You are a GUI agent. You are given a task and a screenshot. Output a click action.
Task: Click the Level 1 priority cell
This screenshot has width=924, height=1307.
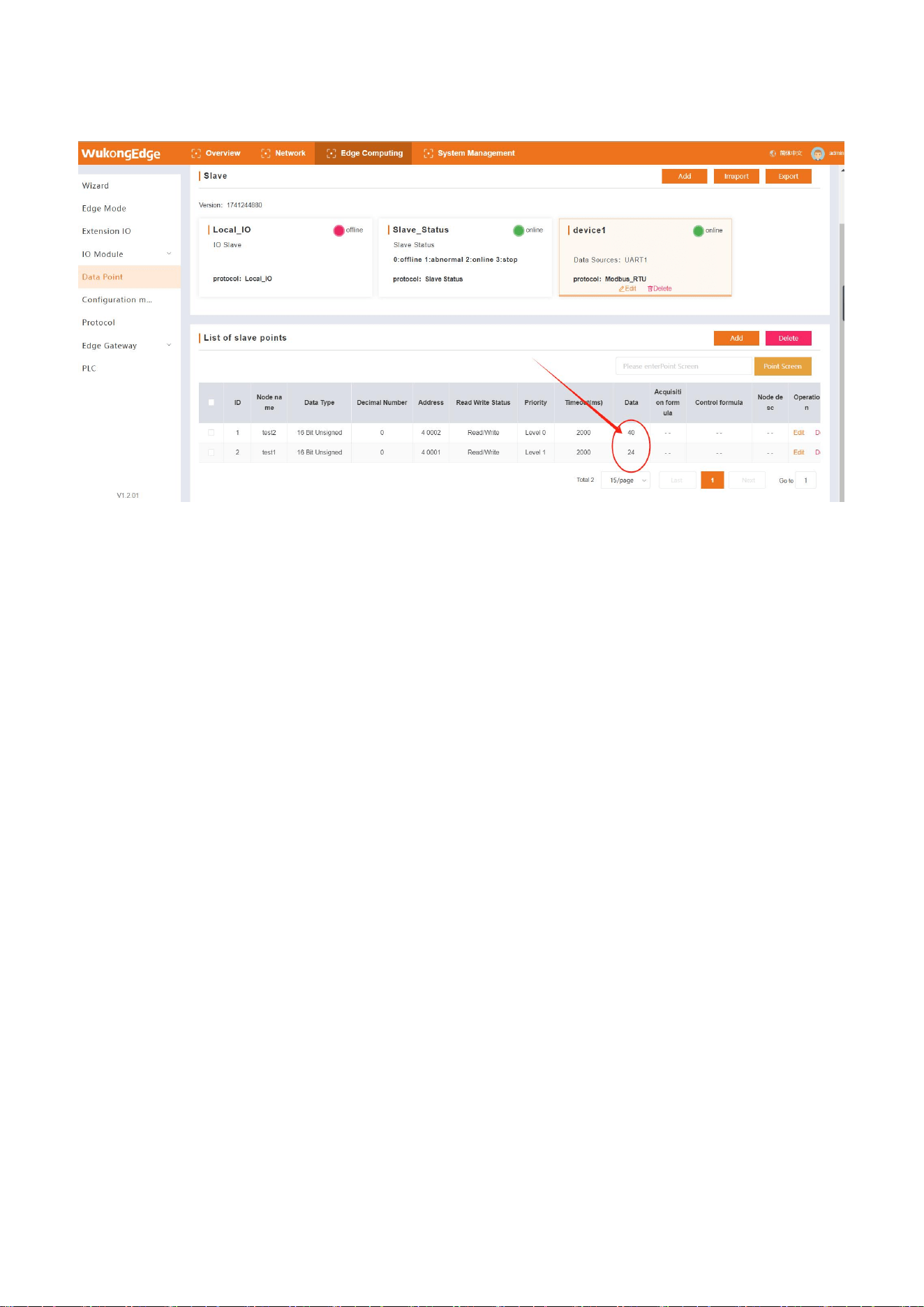tap(536, 452)
